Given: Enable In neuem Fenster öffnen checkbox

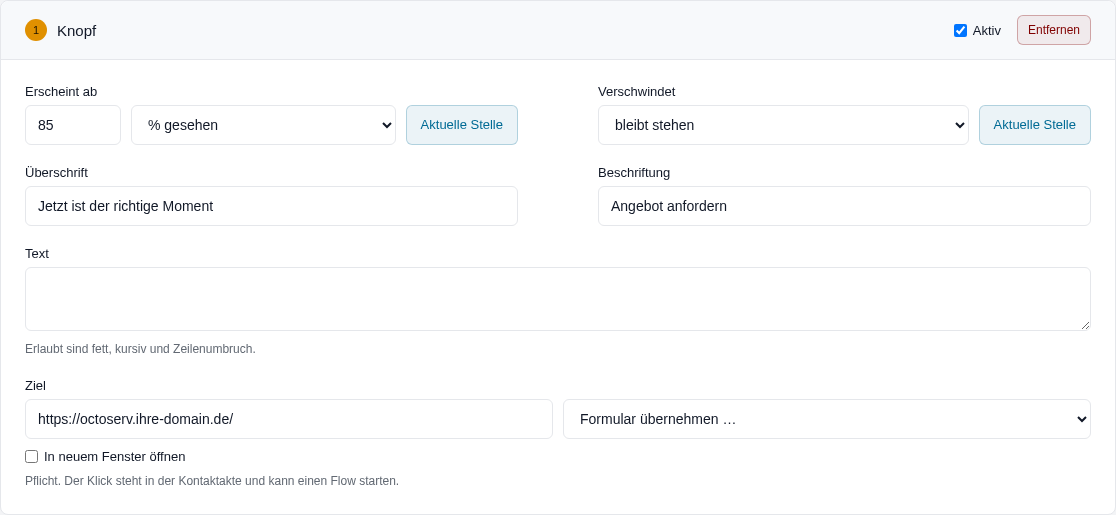Looking at the screenshot, I should coord(31,457).
